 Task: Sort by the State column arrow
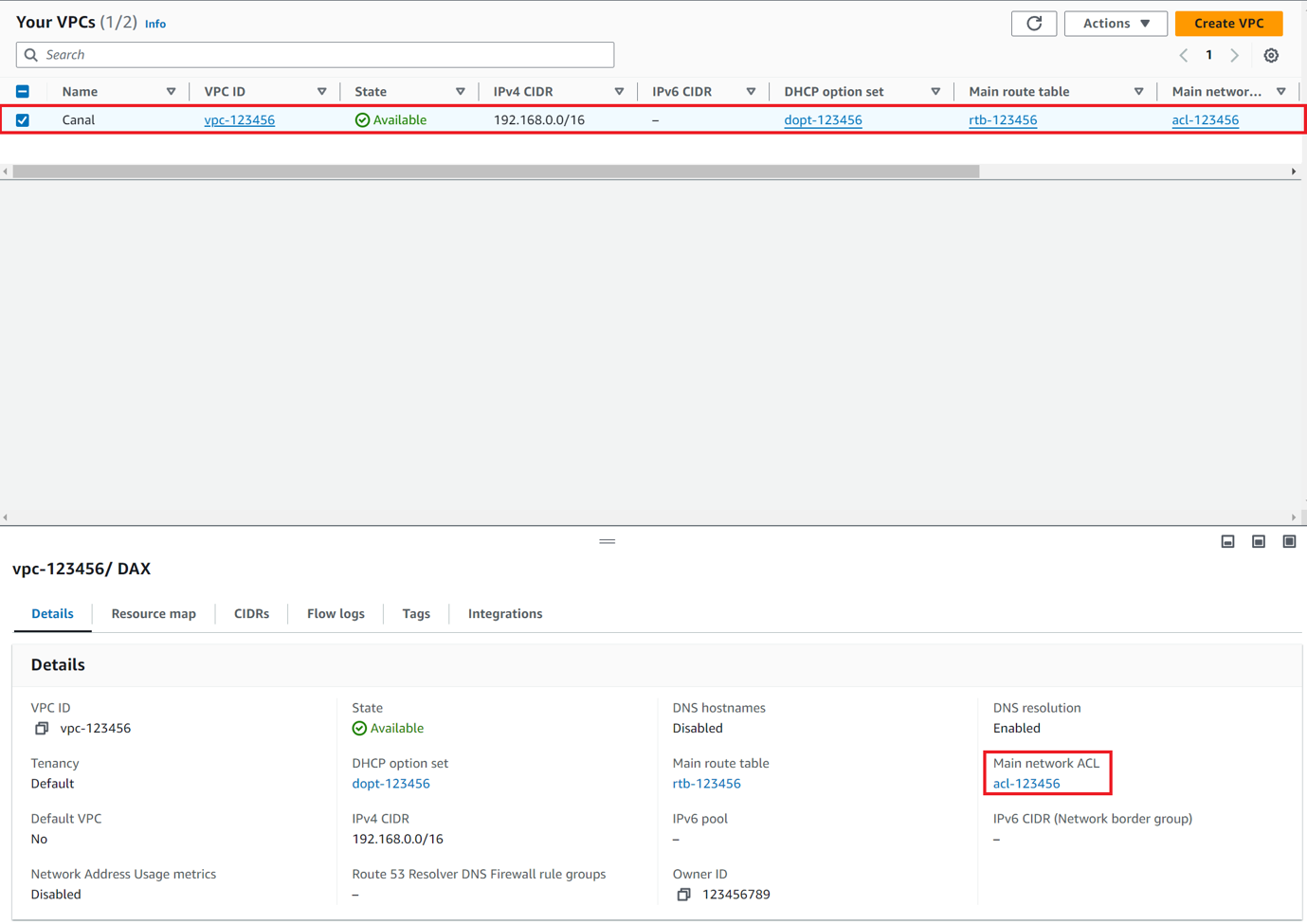click(x=460, y=92)
